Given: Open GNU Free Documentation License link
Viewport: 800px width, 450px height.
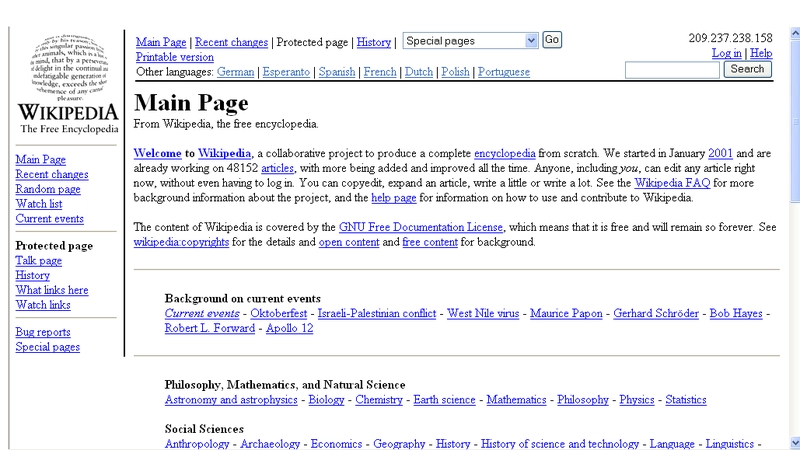Looking at the screenshot, I should coord(420,228).
